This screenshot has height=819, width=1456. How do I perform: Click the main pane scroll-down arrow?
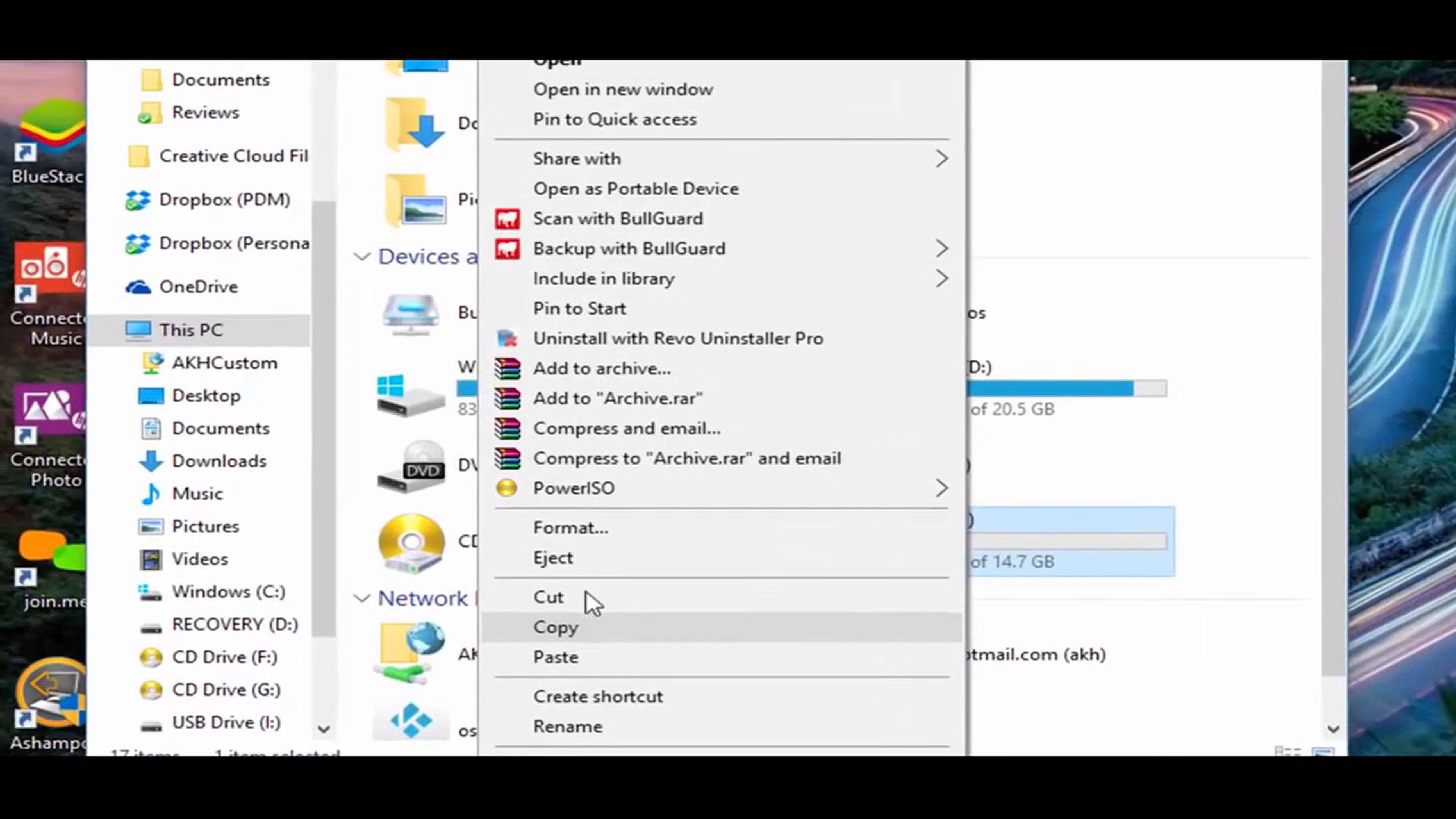coord(1334,730)
